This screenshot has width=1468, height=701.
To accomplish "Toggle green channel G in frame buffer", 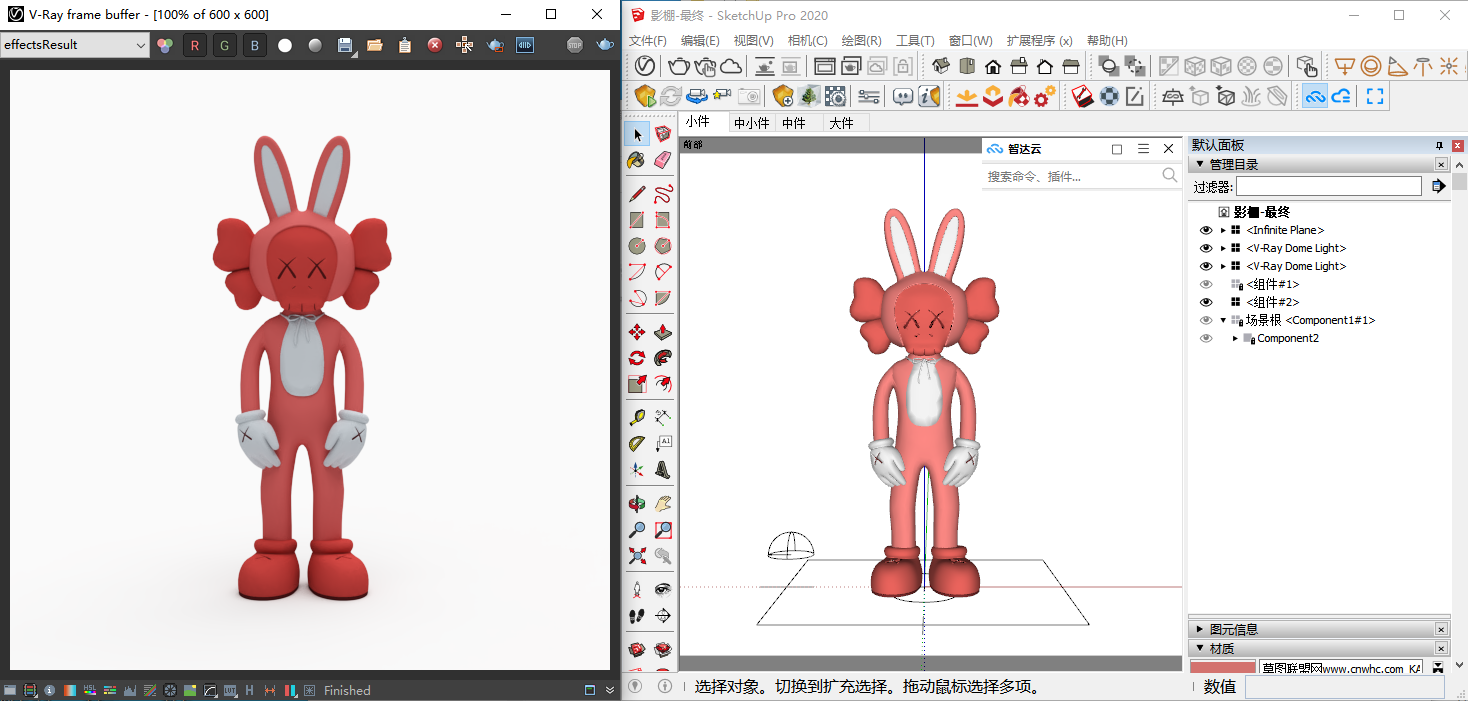I will (225, 45).
